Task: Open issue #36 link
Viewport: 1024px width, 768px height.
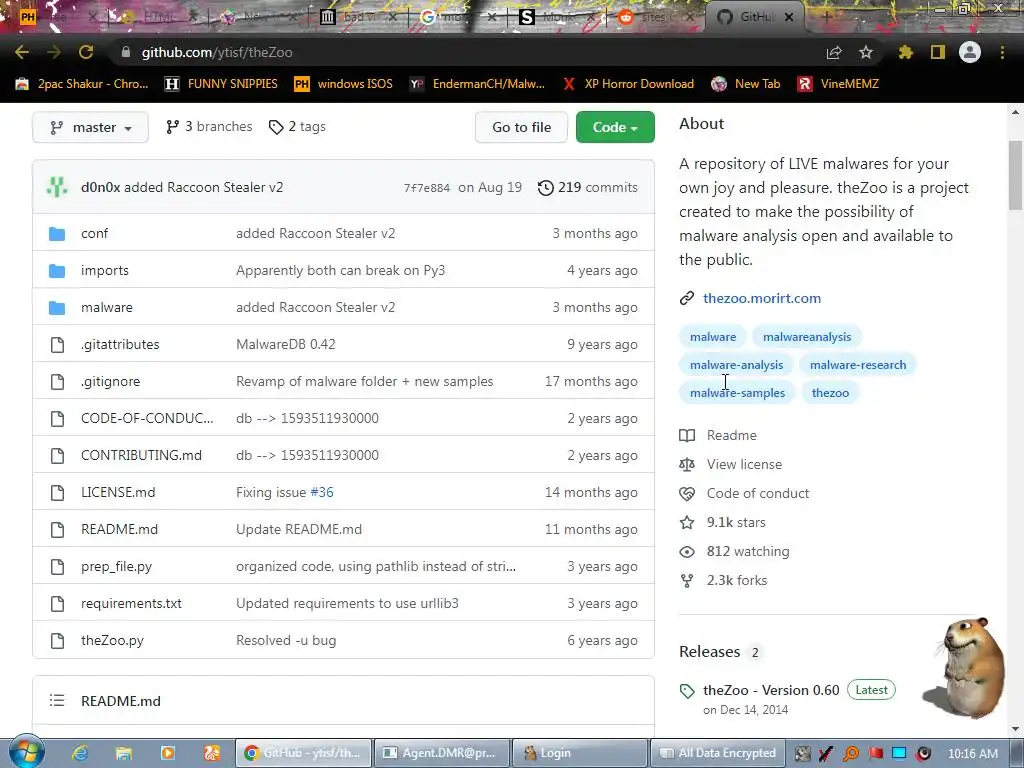Action: (321, 492)
